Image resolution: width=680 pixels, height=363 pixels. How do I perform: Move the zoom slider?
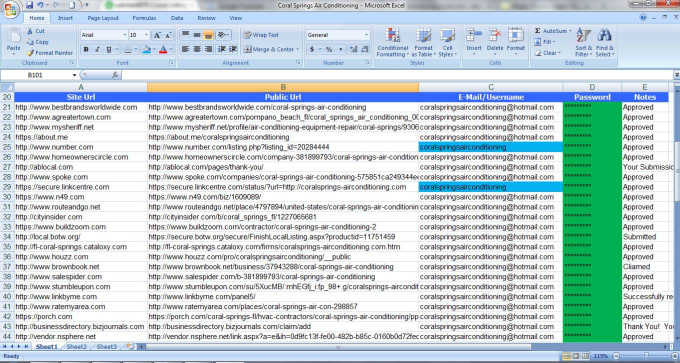click(646, 356)
